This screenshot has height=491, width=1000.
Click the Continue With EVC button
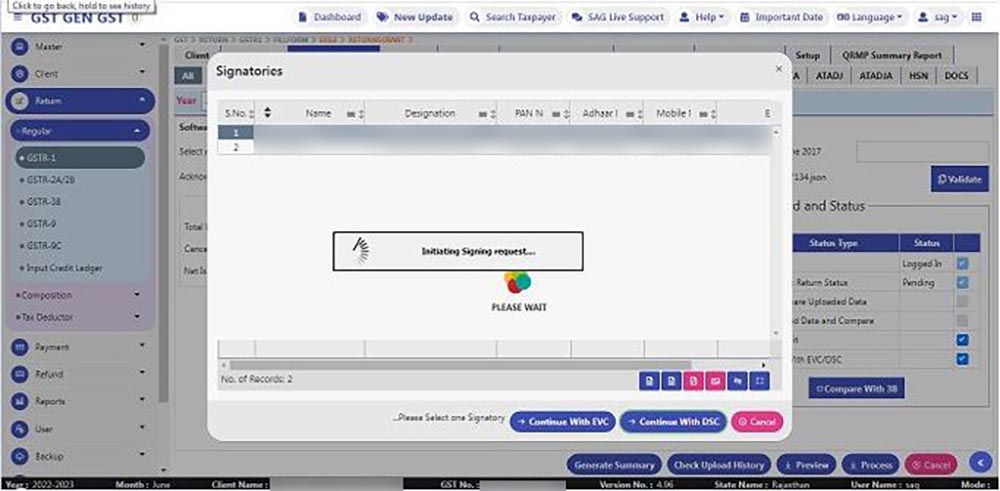point(562,422)
